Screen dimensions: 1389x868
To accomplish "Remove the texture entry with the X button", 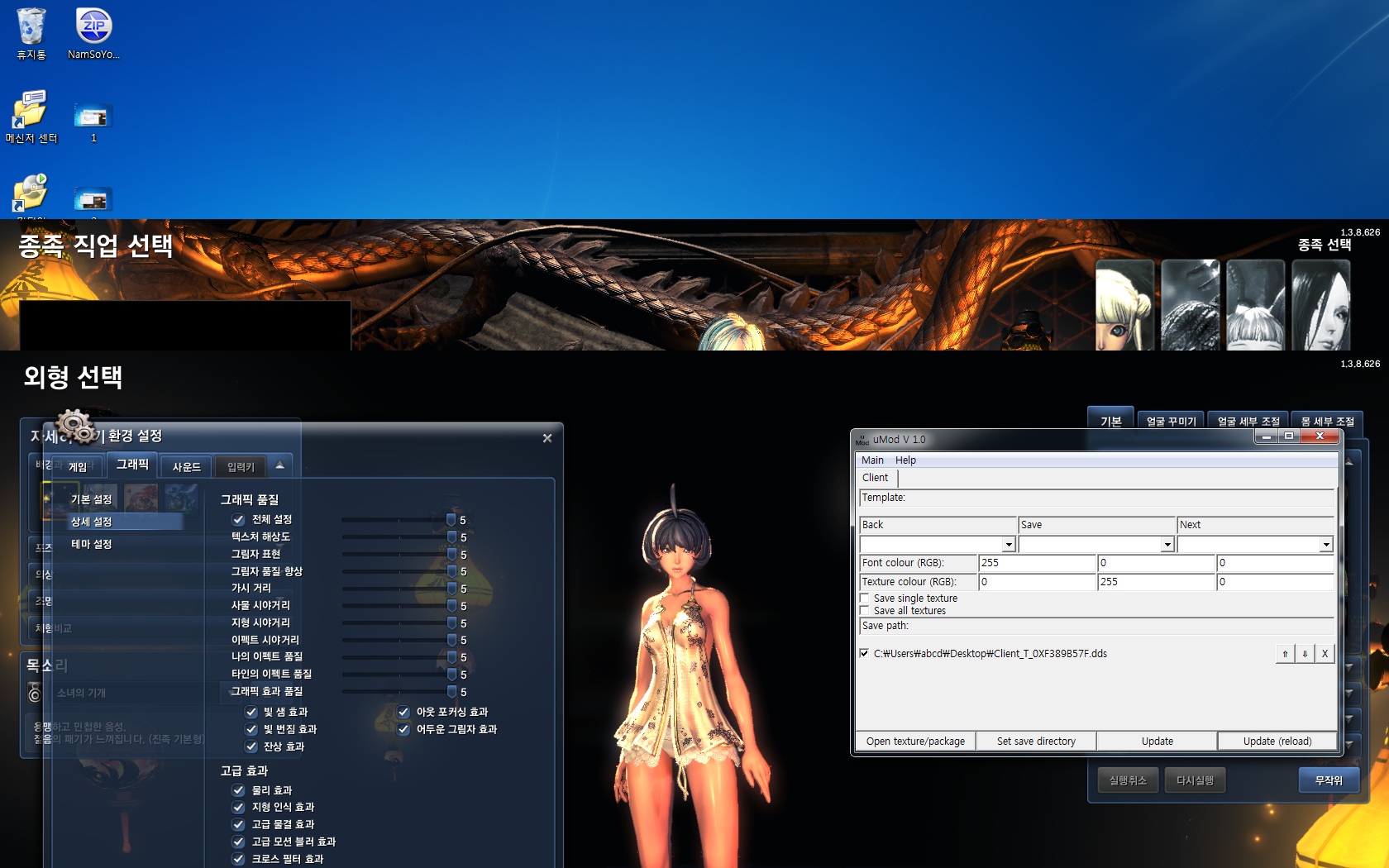I will [1325, 654].
